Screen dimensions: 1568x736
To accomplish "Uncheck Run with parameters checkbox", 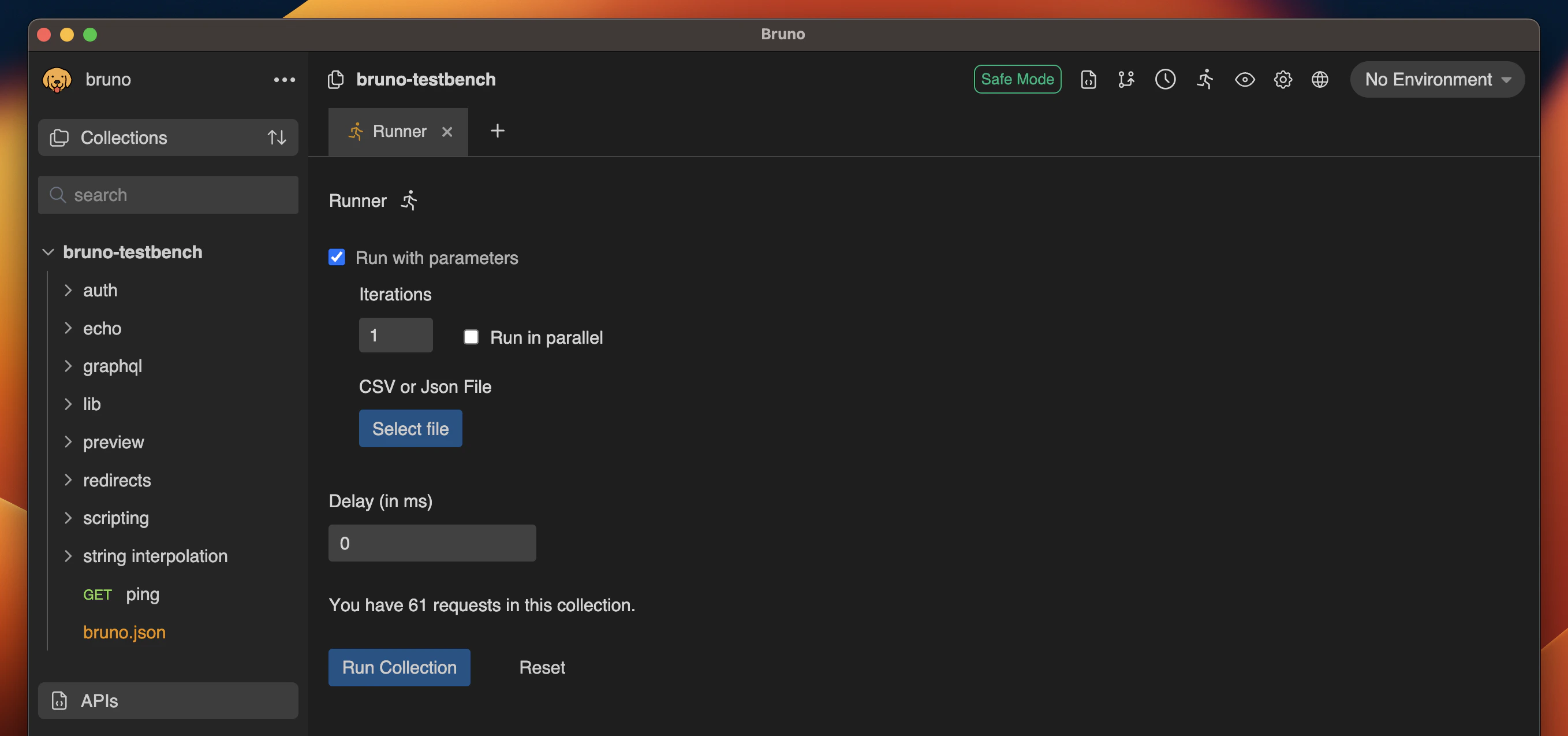I will click(x=337, y=257).
